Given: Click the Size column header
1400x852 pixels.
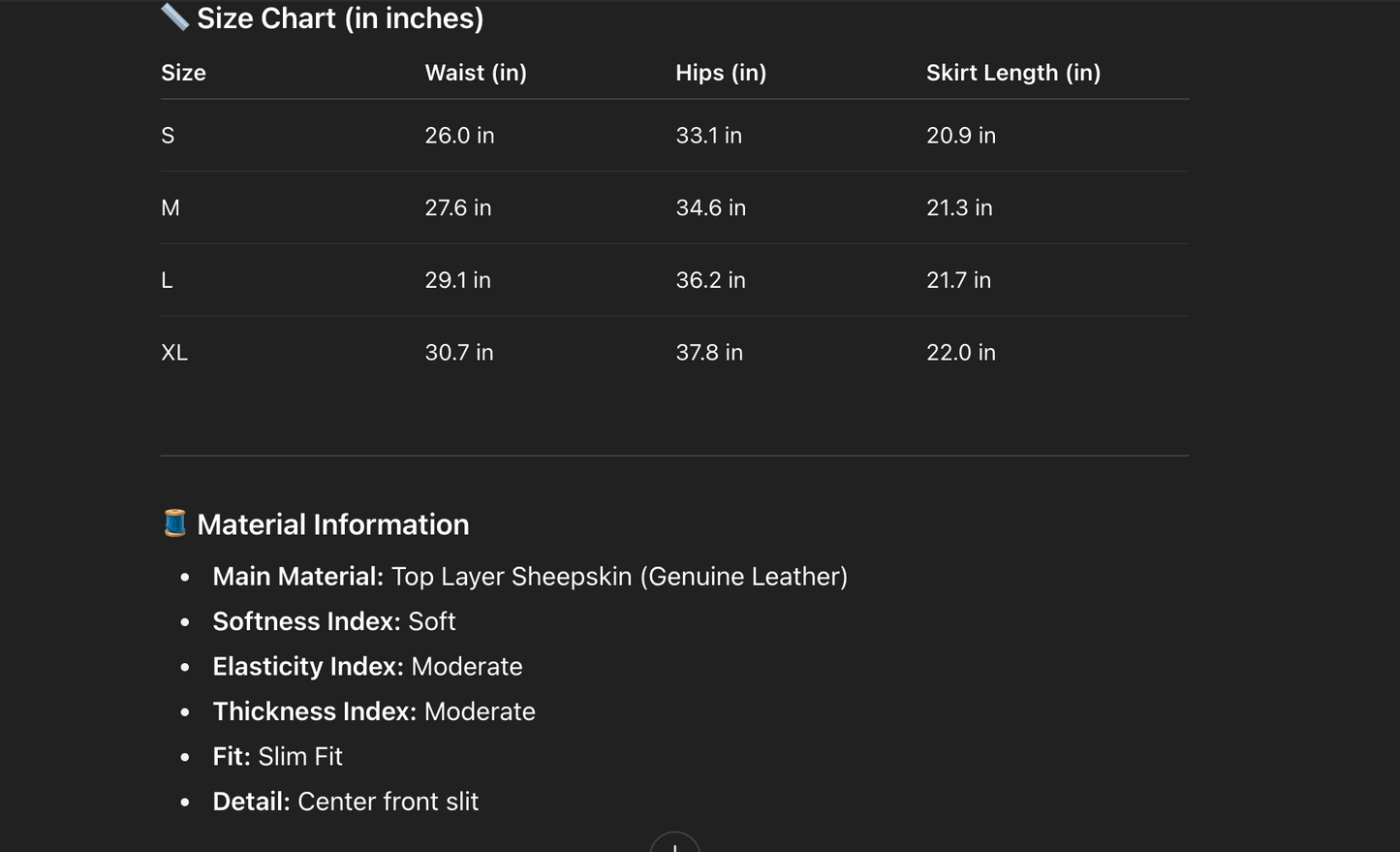Looking at the screenshot, I should click(x=183, y=73).
